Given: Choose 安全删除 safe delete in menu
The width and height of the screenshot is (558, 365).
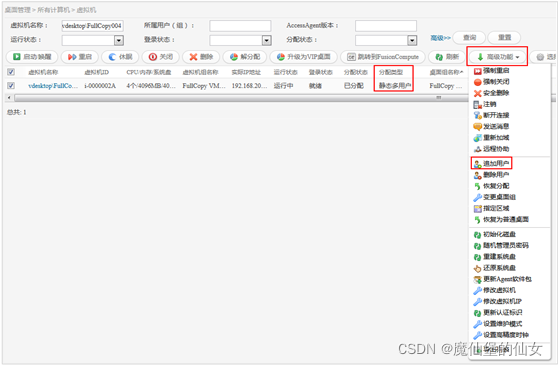Looking at the screenshot, I should pos(491,93).
